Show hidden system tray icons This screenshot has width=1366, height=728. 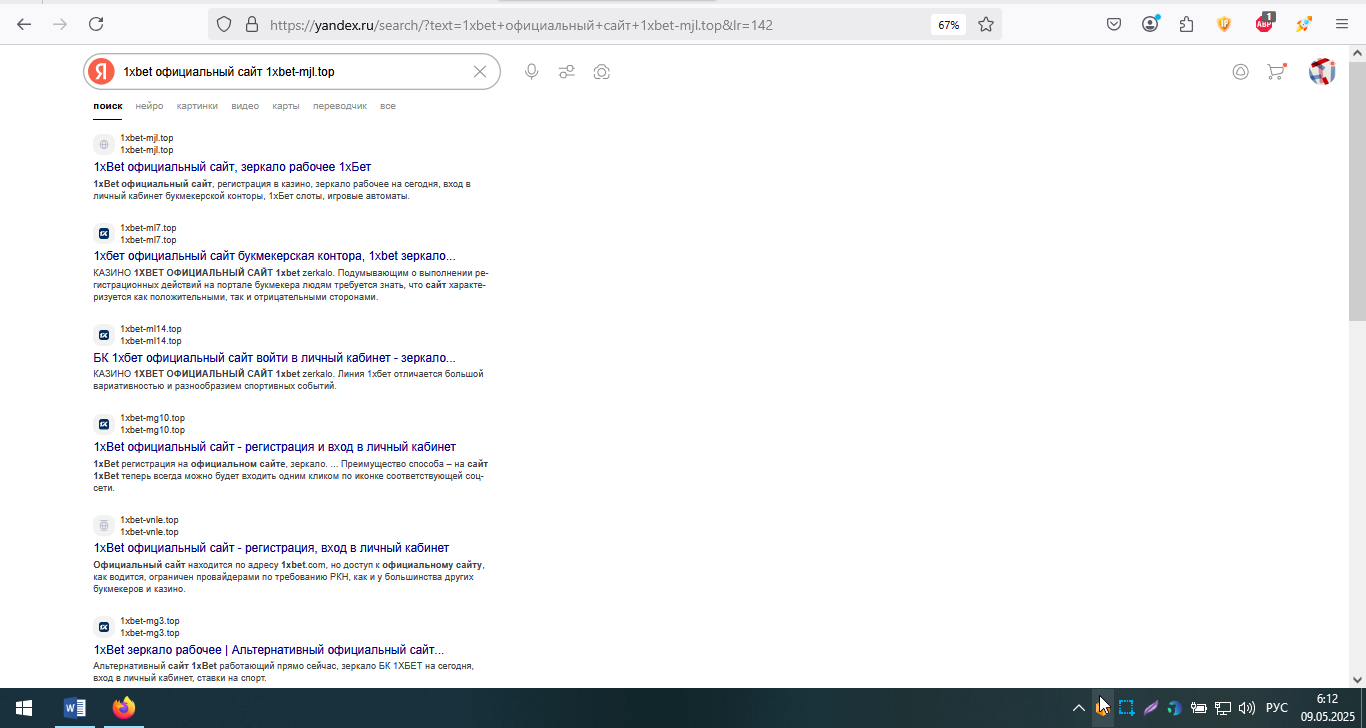click(1078, 708)
